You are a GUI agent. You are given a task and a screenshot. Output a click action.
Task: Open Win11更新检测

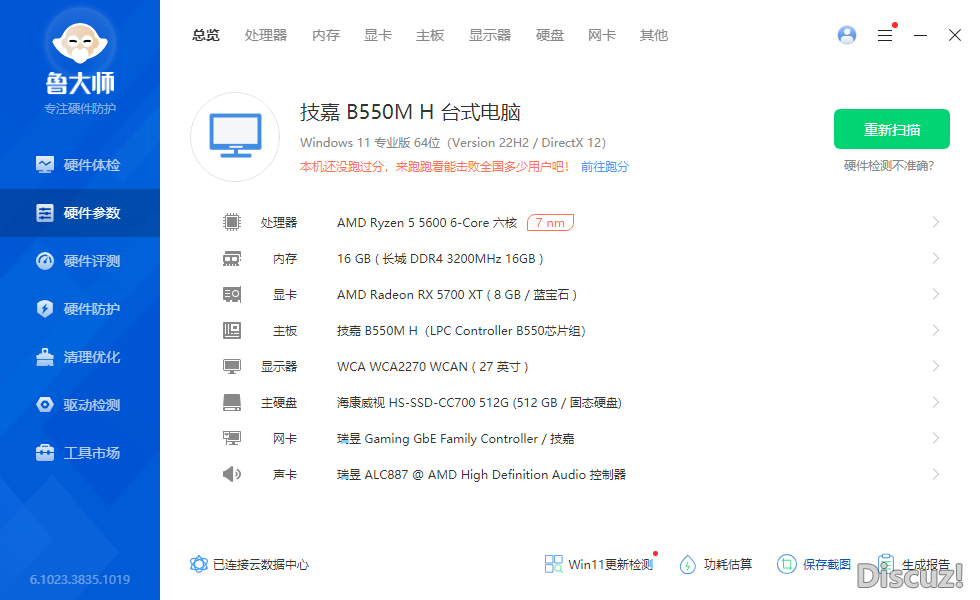tap(599, 564)
